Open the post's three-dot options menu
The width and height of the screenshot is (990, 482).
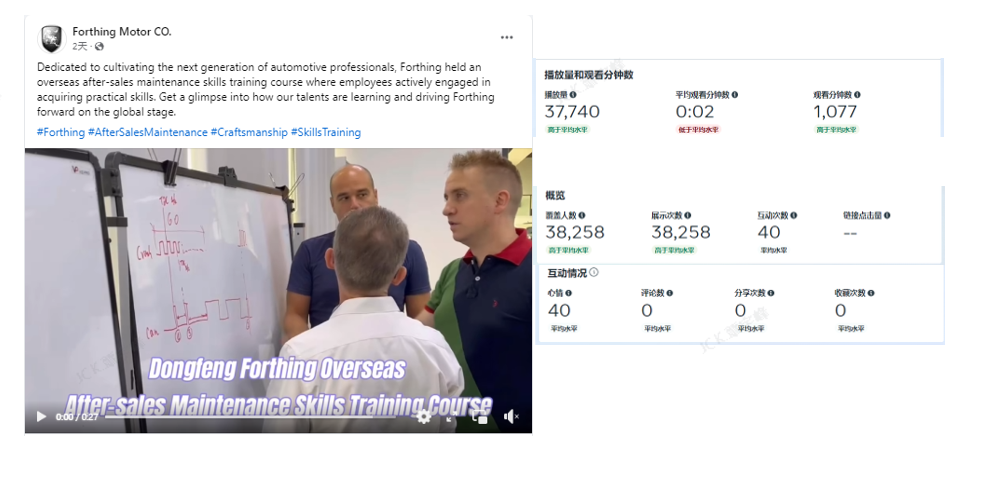point(506,37)
